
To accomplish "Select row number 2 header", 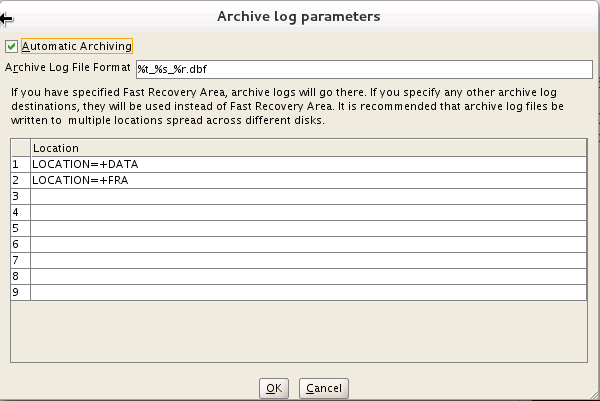I will [20, 180].
